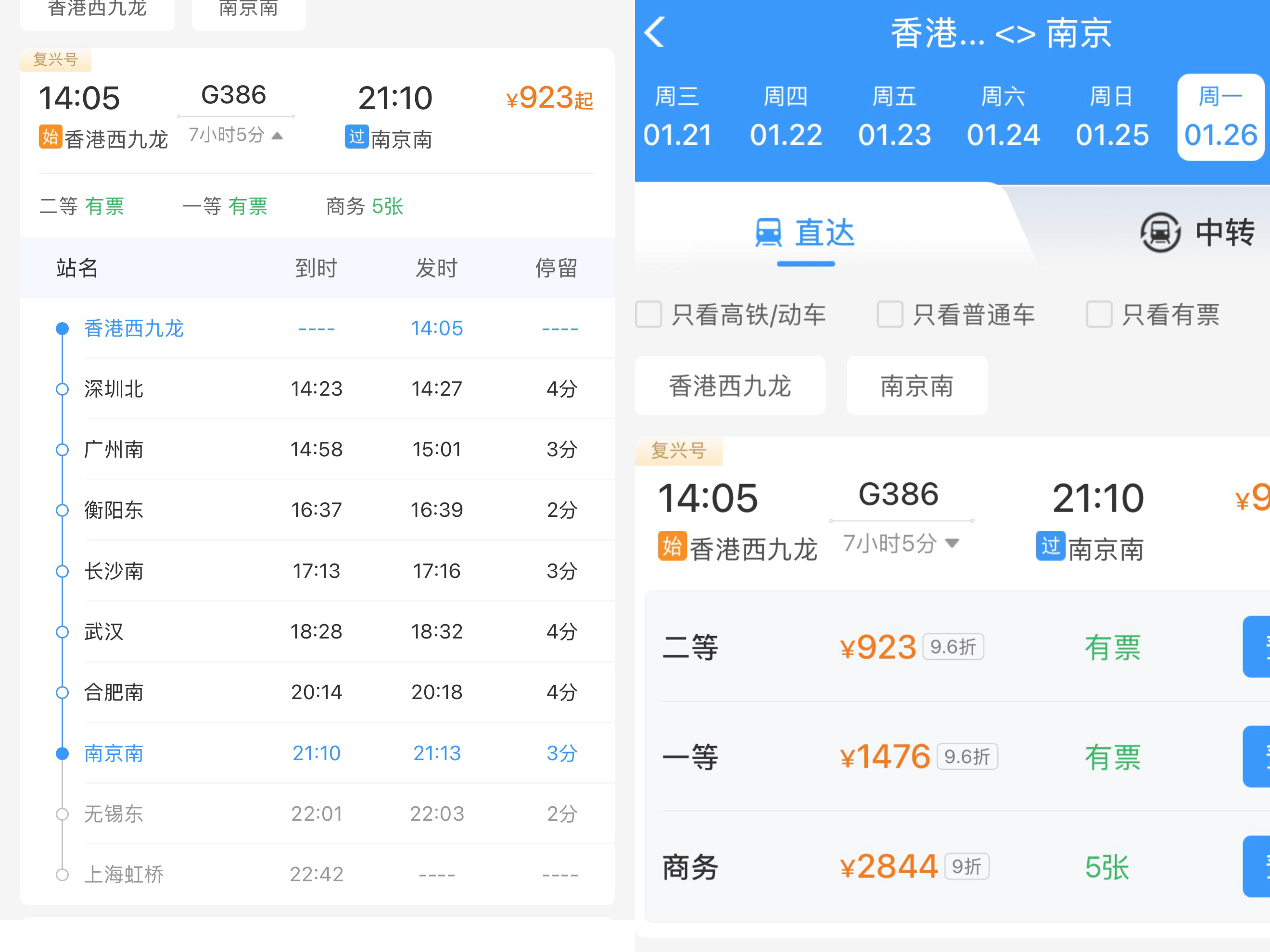Viewport: 1270px width, 952px height.
Task: Click the 南京南 station filter button
Action: click(917, 386)
